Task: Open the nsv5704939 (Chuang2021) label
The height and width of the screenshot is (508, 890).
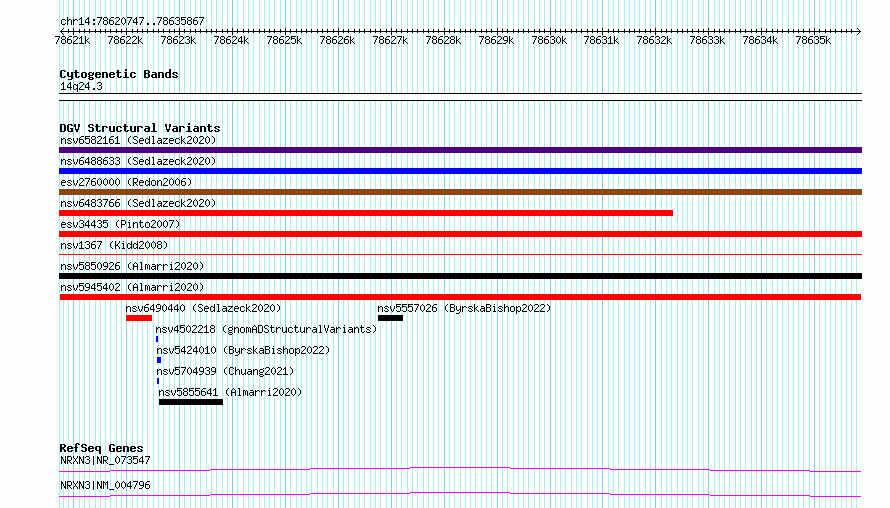Action: [225, 371]
